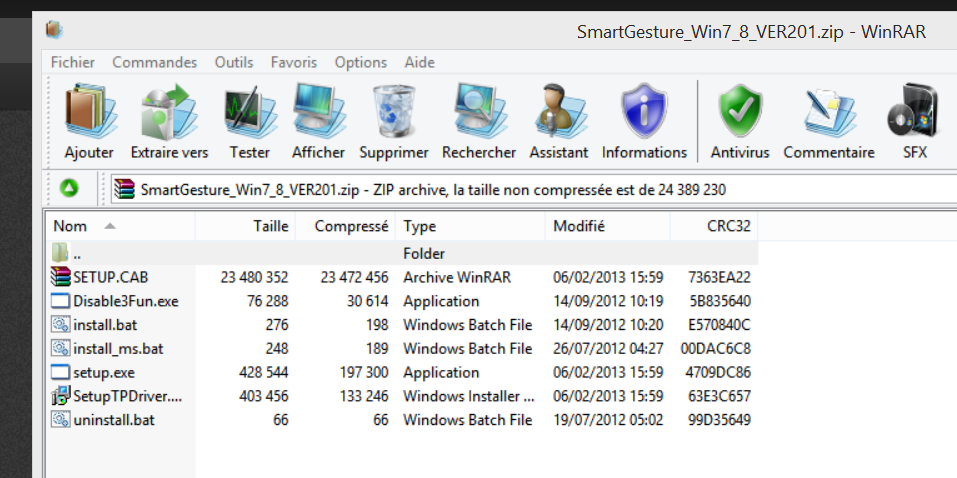Open the Outils menu
The image size is (957, 478).
coord(234,62)
